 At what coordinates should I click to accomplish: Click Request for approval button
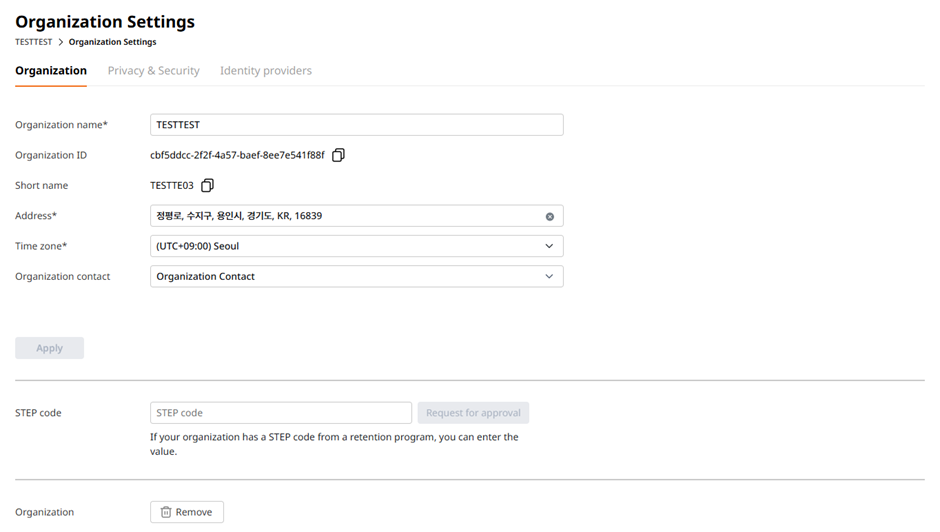[x=473, y=413]
